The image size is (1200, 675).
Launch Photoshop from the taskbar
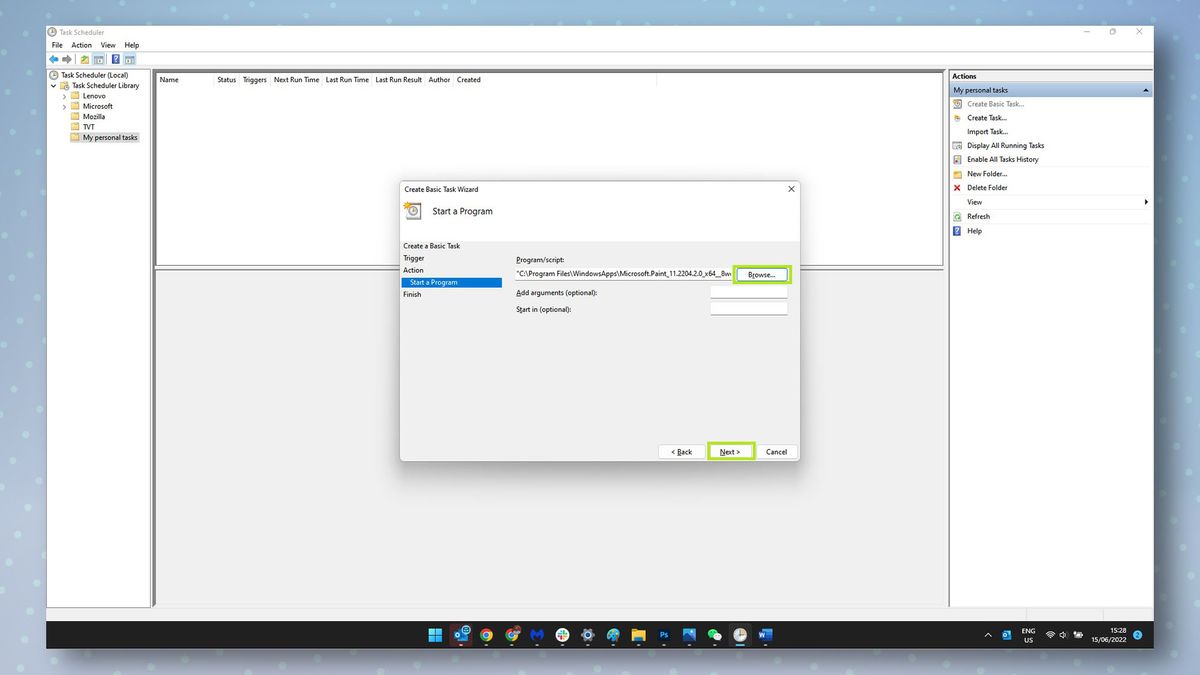663,635
